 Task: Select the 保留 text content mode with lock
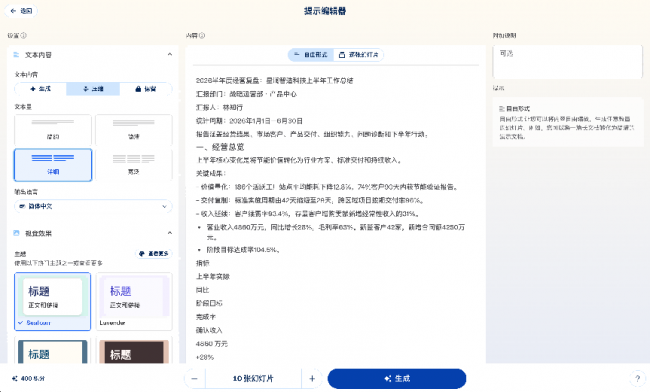coord(146,89)
